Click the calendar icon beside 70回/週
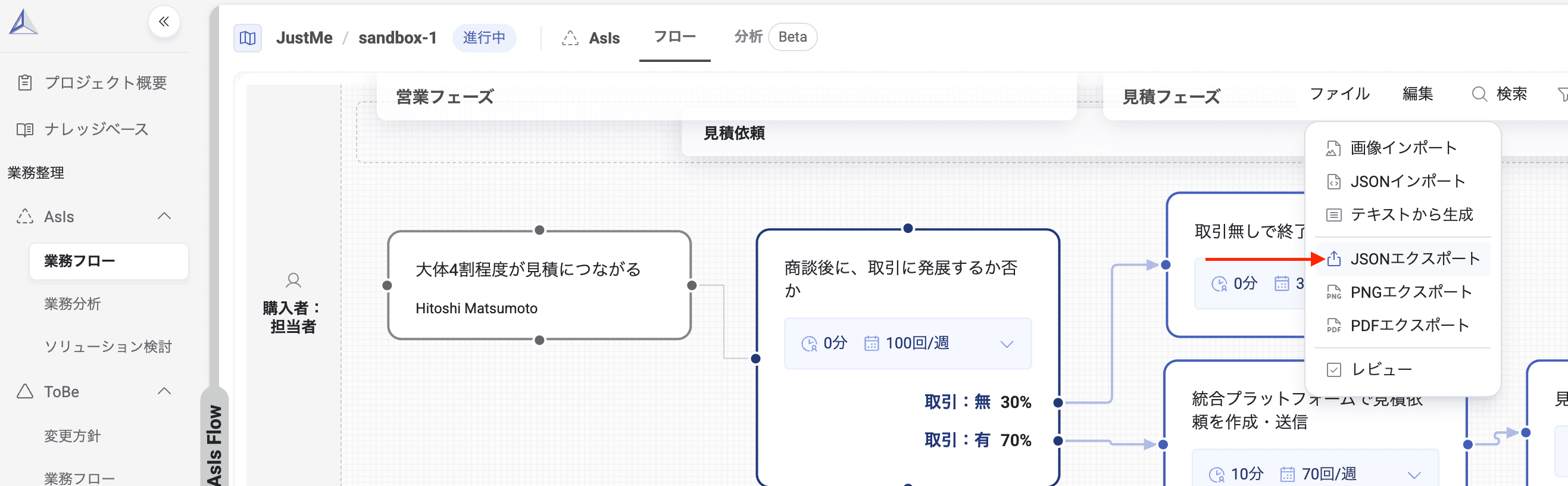The height and width of the screenshot is (486, 1568). point(1287,475)
